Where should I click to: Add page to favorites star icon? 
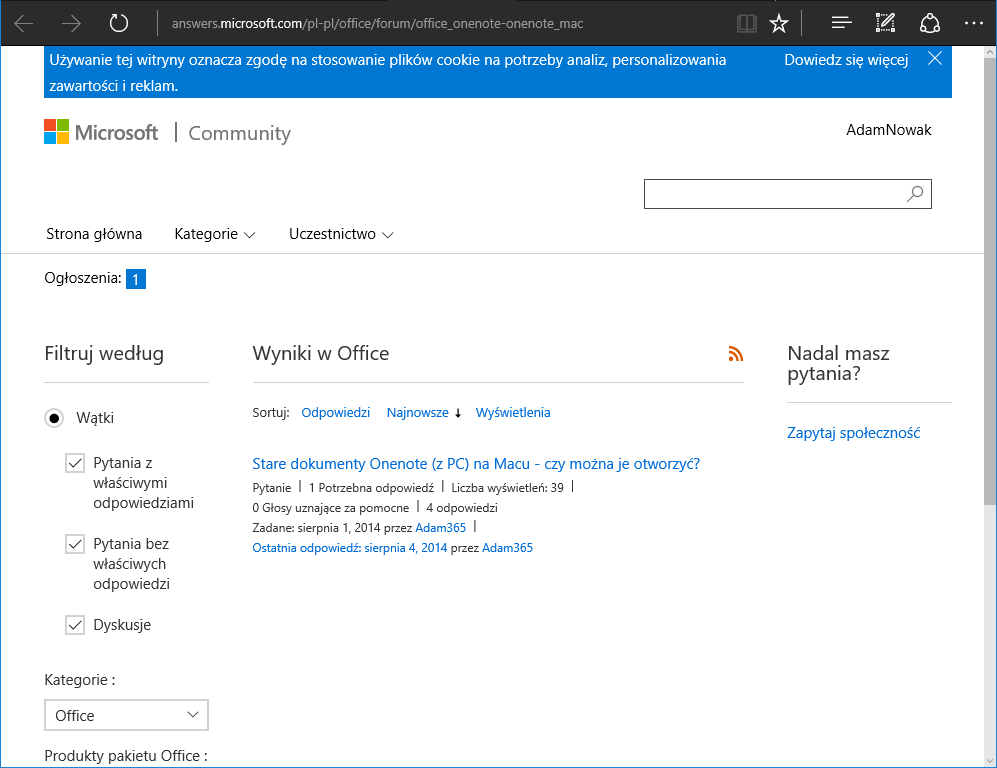click(779, 24)
